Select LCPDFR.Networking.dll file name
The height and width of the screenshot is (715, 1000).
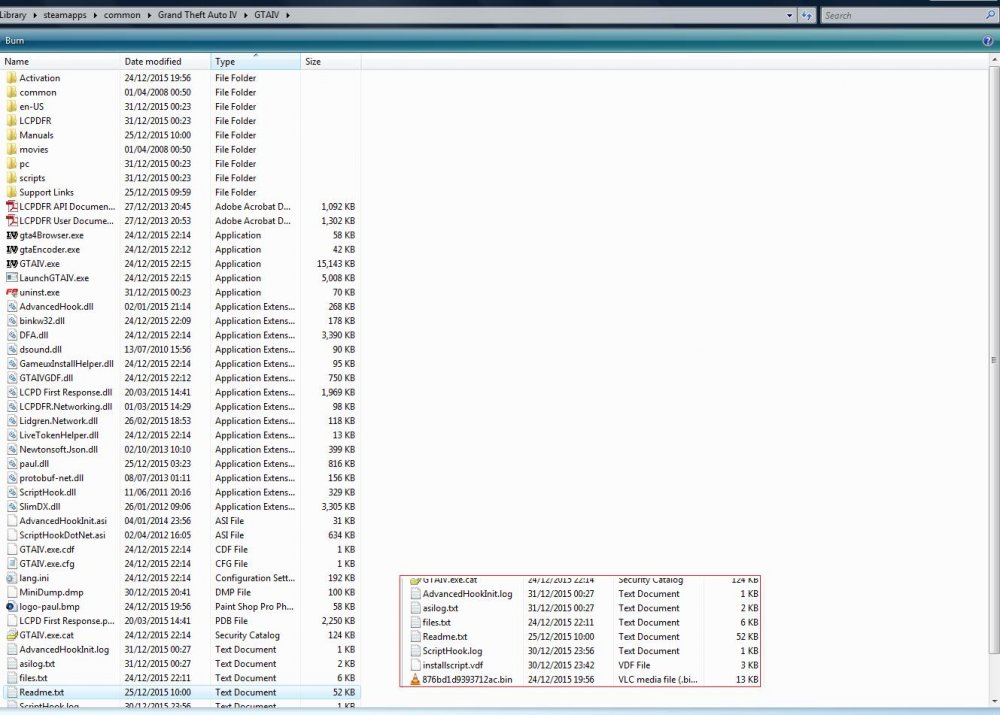(x=66, y=407)
